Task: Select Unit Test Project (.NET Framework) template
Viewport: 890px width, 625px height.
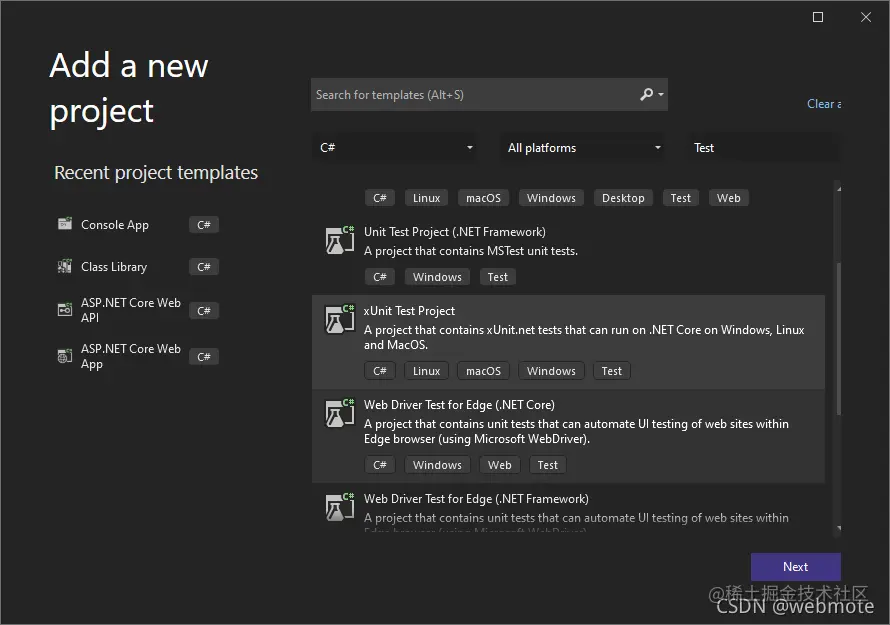Action: (568, 254)
